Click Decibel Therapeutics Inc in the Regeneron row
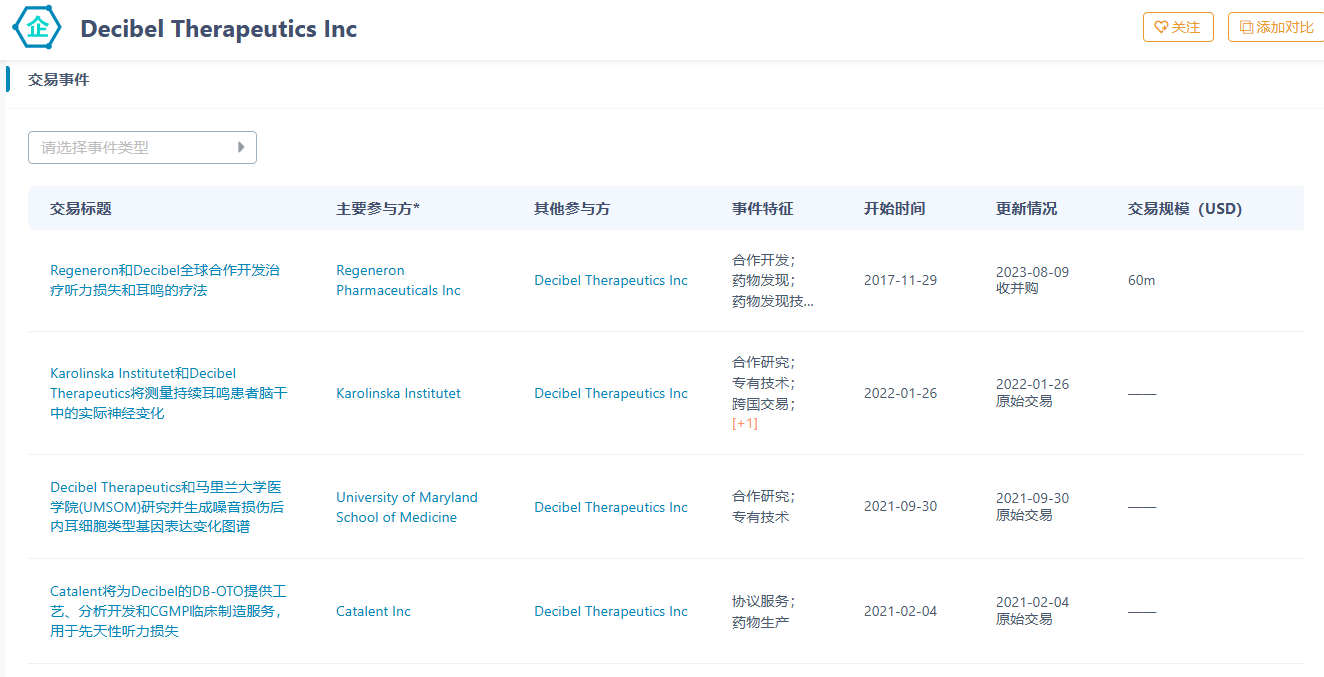 click(611, 280)
